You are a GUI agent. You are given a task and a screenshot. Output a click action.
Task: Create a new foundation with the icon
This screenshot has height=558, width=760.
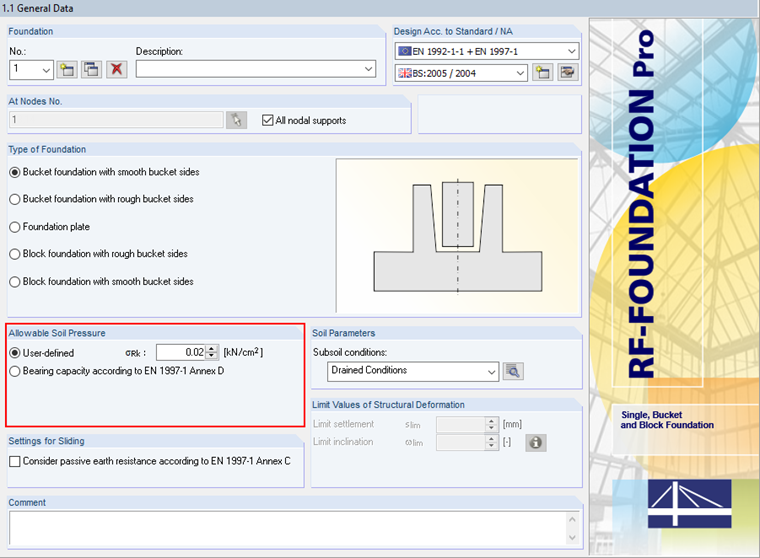click(x=67, y=70)
